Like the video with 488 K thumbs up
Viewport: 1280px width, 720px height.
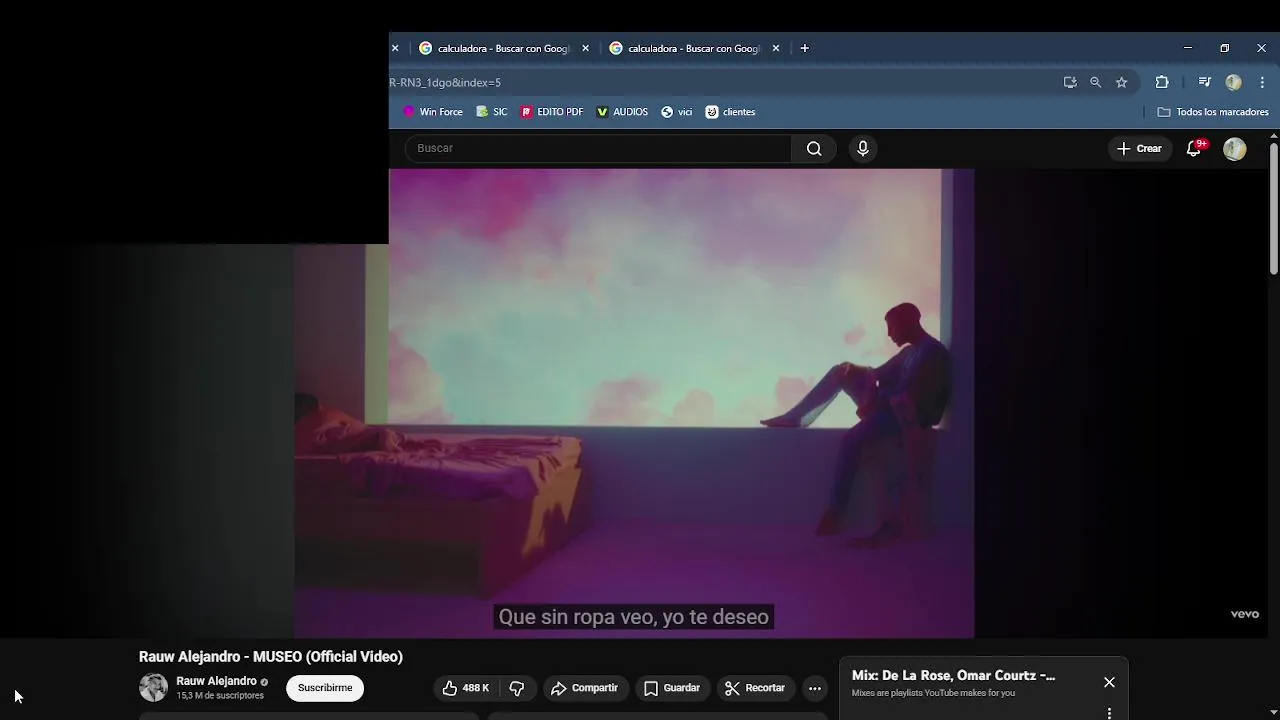466,688
